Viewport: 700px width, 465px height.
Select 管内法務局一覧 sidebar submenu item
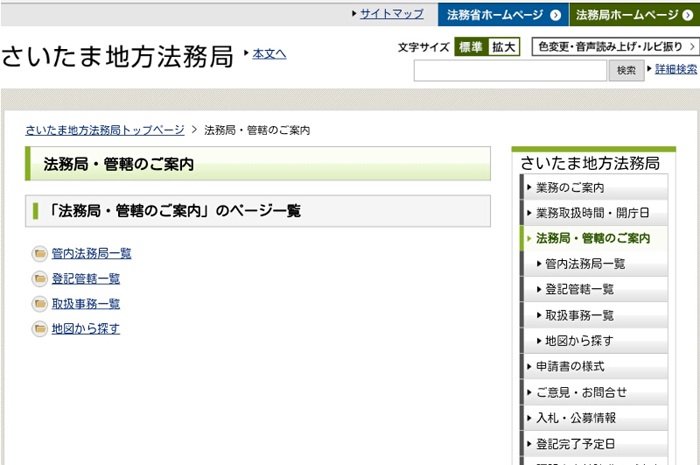(x=594, y=264)
